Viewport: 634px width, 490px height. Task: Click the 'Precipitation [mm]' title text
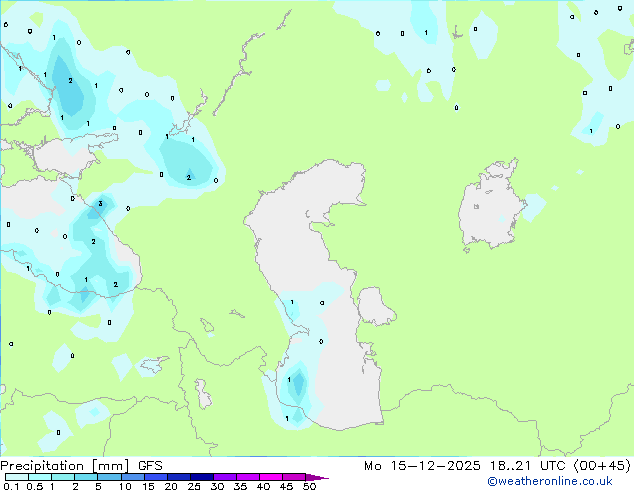pyautogui.click(x=65, y=466)
